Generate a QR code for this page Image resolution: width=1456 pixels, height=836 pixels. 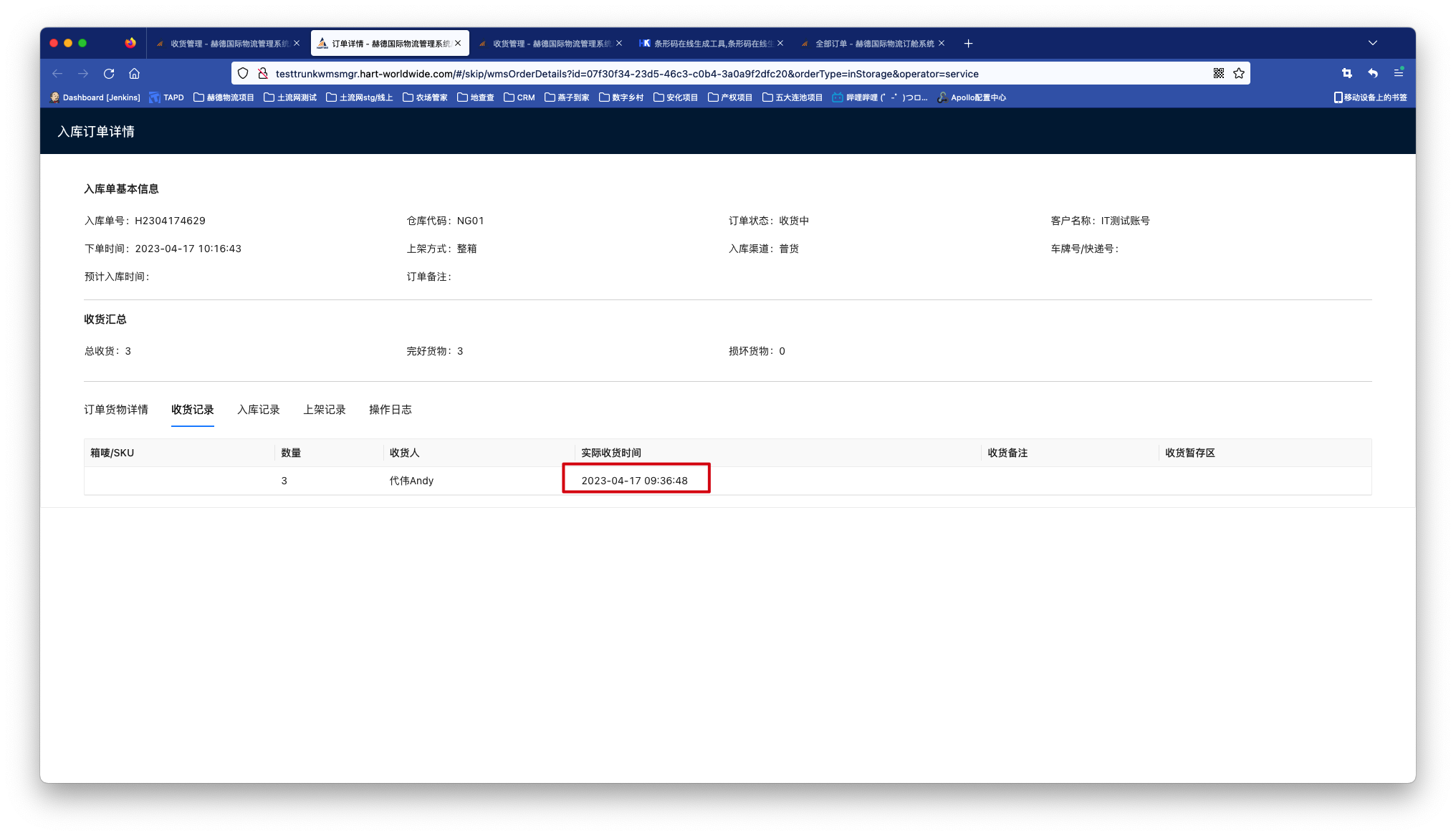tap(1218, 73)
